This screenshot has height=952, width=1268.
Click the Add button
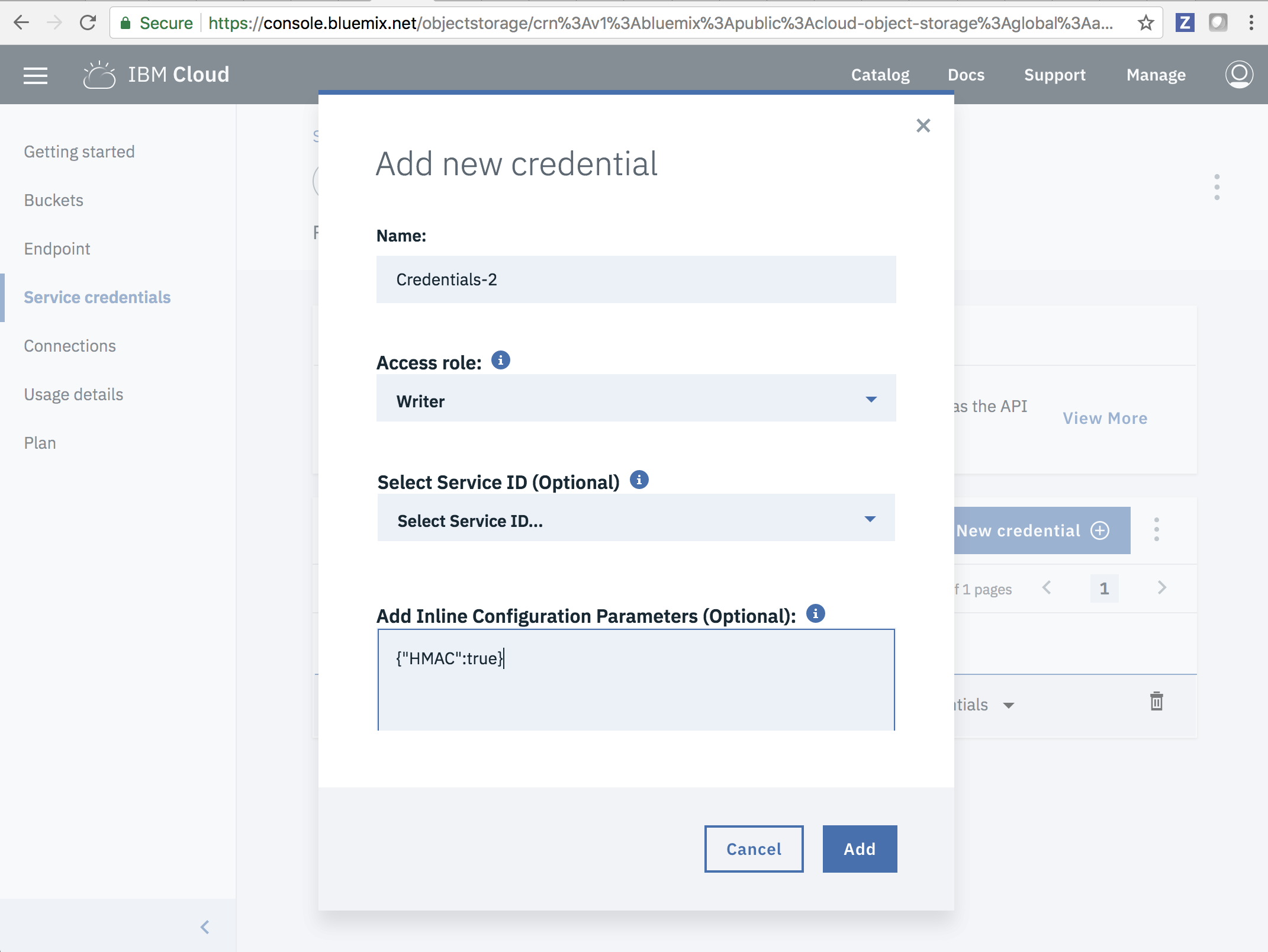point(859,848)
